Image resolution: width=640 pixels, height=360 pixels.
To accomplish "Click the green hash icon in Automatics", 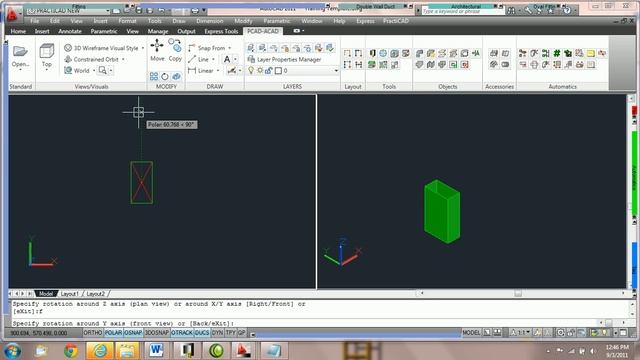I will (557, 53).
